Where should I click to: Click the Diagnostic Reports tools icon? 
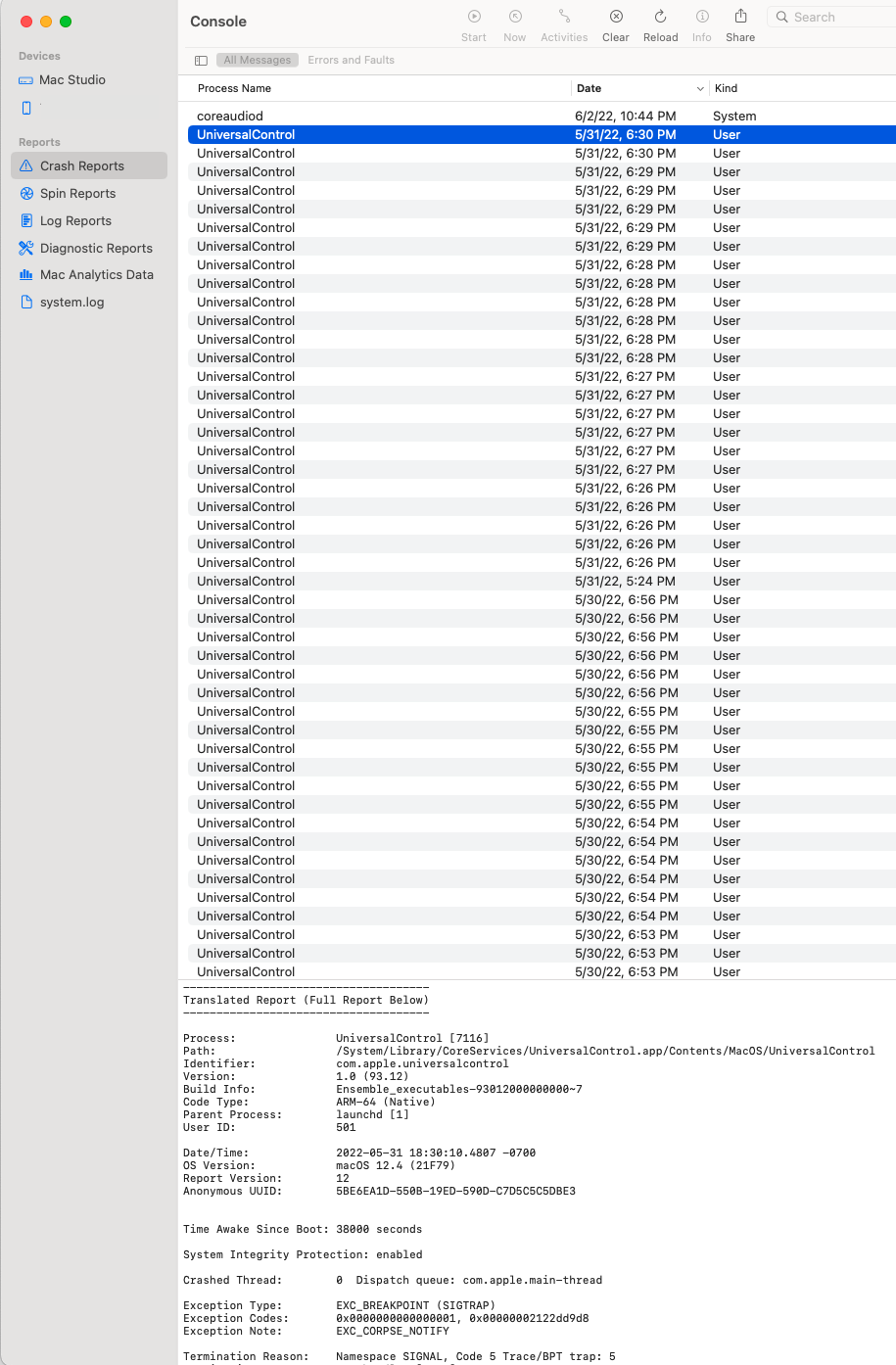tap(26, 249)
